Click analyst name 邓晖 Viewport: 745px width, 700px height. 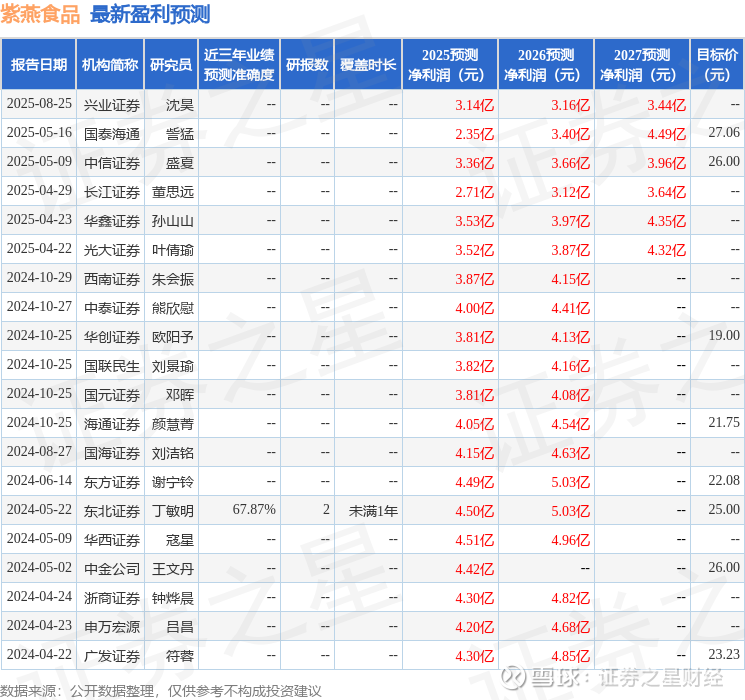click(180, 395)
